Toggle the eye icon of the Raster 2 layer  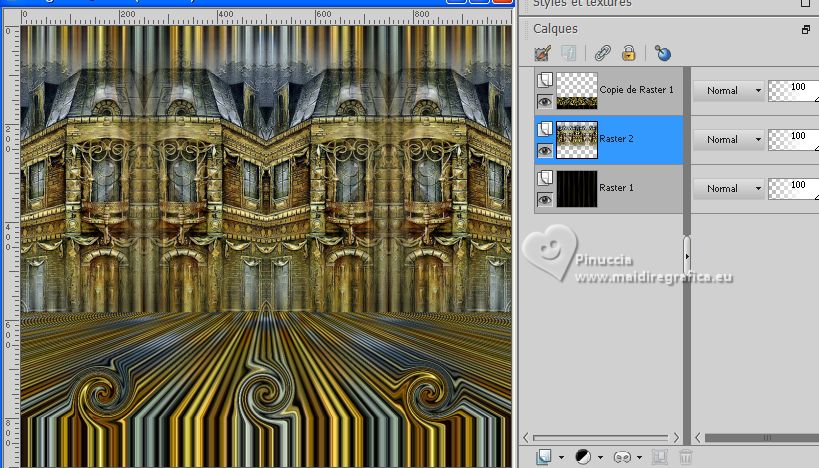pyautogui.click(x=545, y=150)
